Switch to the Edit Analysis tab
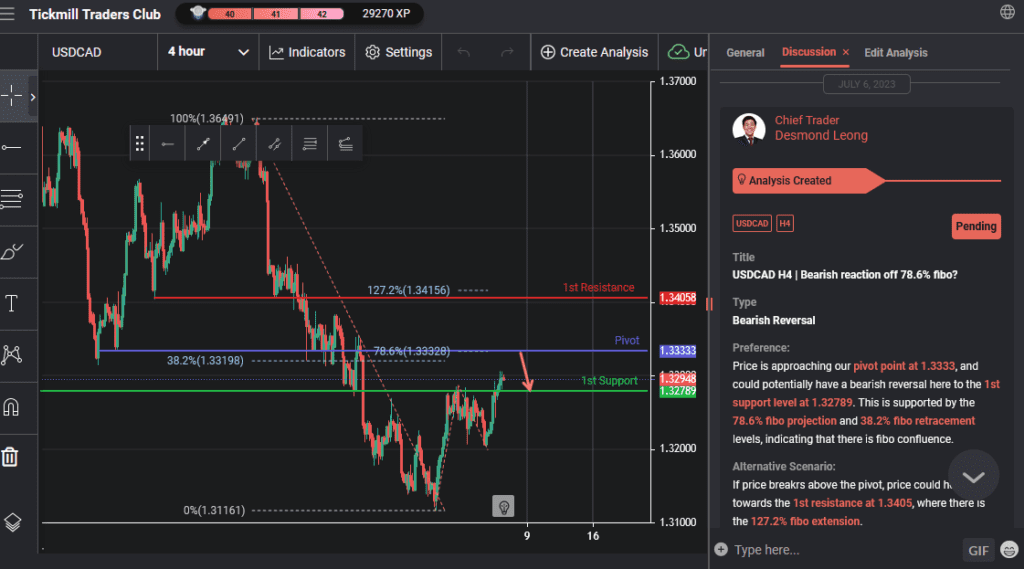This screenshot has height=569, width=1024. (x=895, y=53)
